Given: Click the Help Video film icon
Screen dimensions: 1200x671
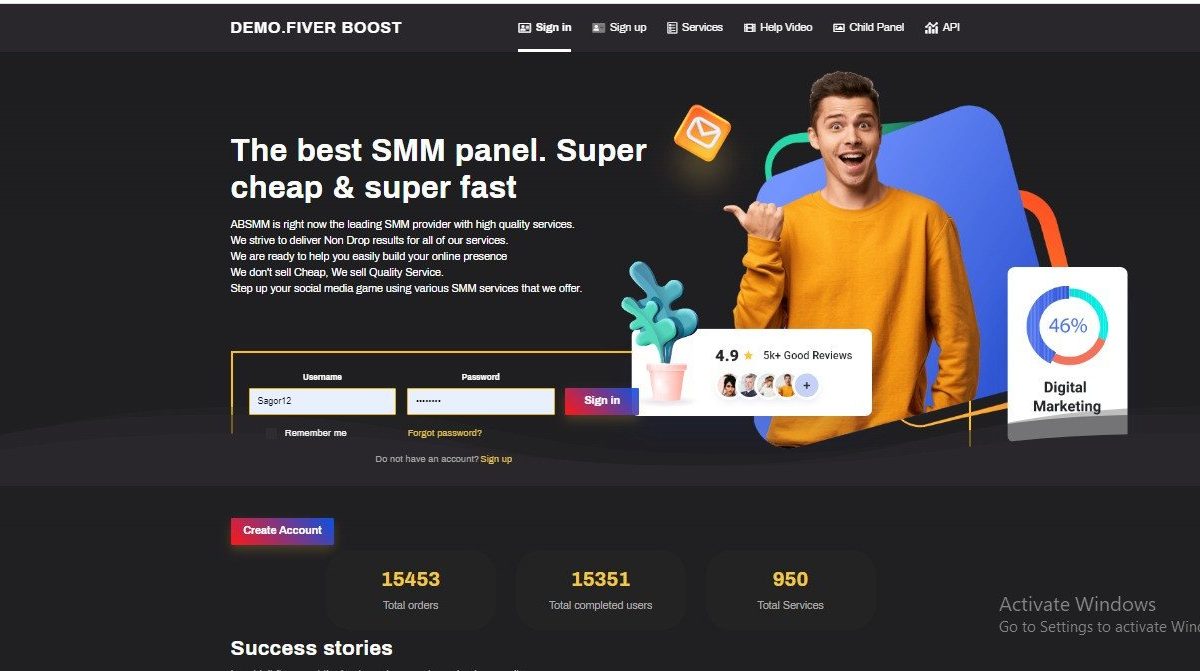Looking at the screenshot, I should tap(750, 28).
